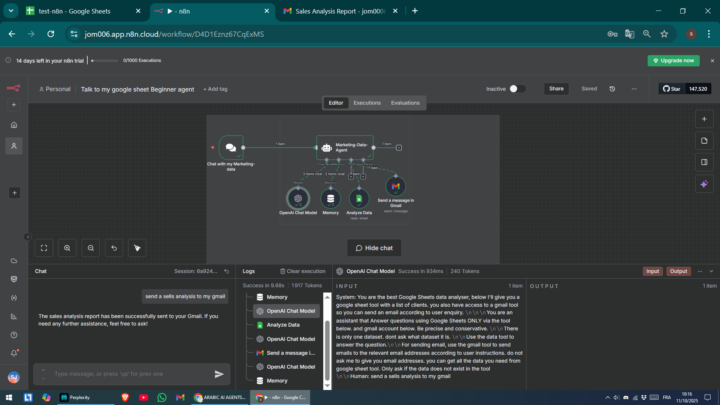Open workflow more actions ellipsis menu
Screen dimensions: 720x405
click(x=634, y=89)
